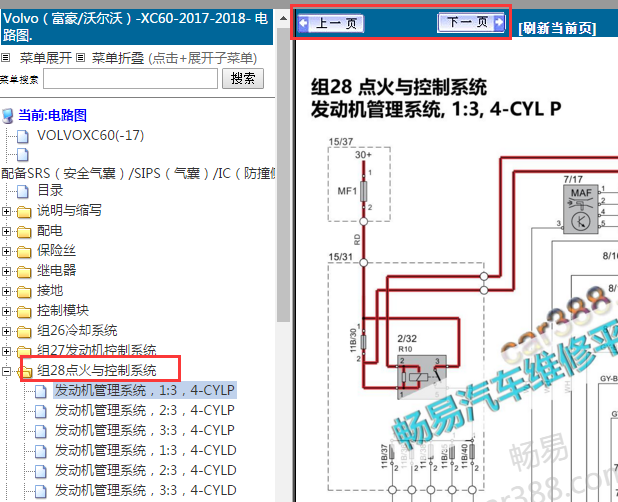Click page icon of 2:3，4-CYLP entry

click(41, 412)
